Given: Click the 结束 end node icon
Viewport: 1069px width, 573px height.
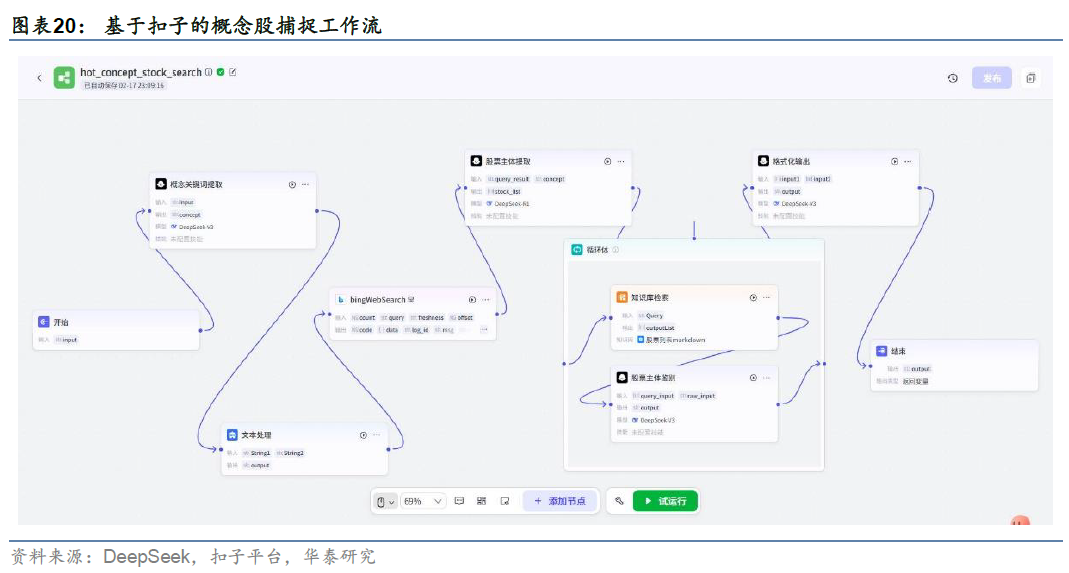Looking at the screenshot, I should (x=882, y=351).
